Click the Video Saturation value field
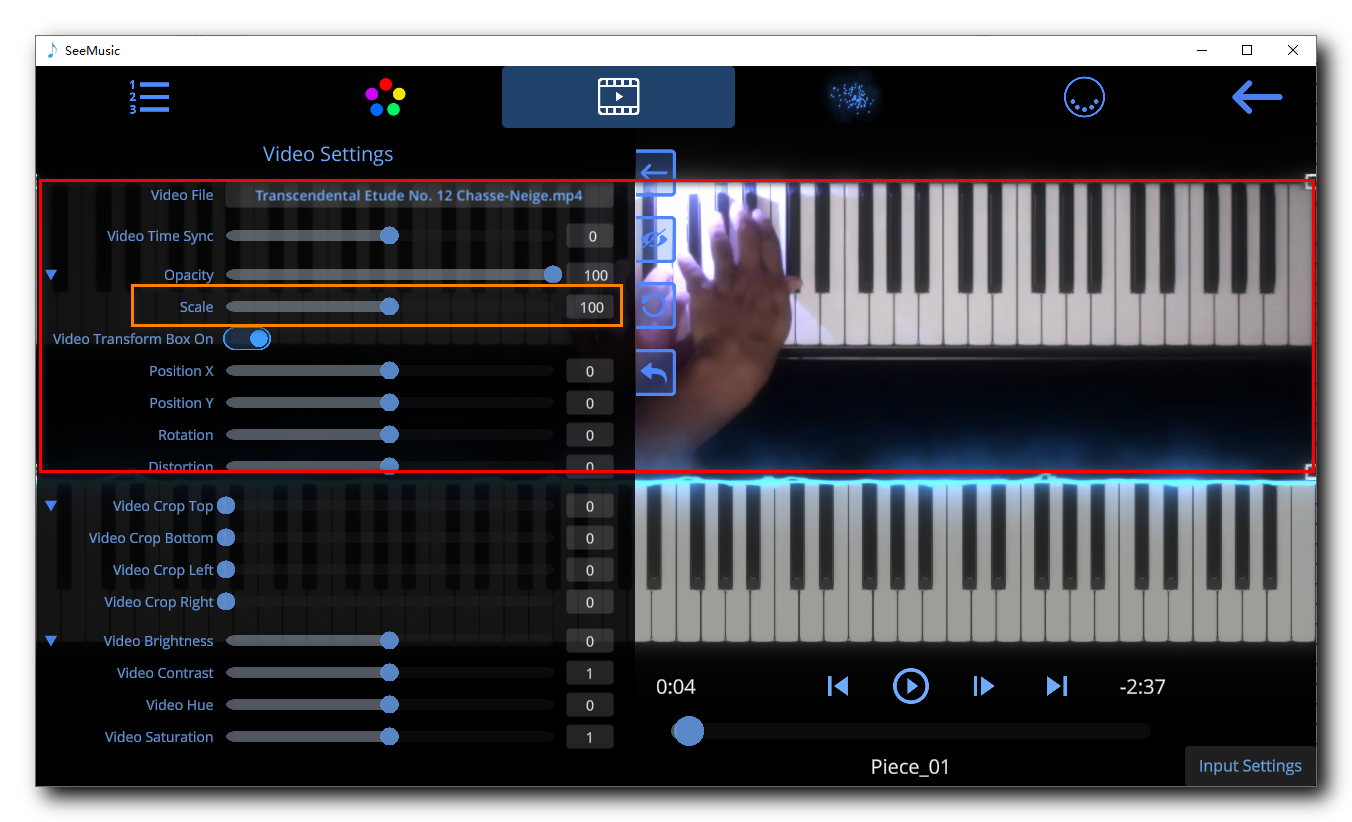Viewport: 1352px width, 822px height. coord(590,737)
